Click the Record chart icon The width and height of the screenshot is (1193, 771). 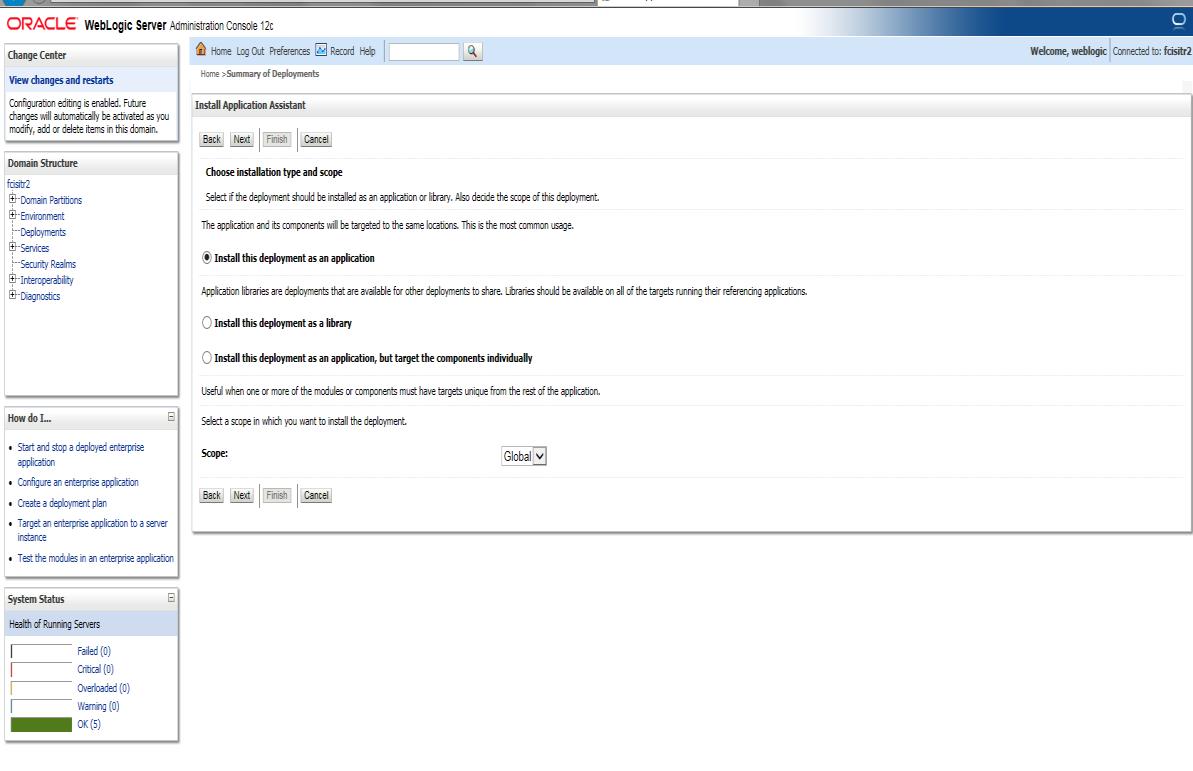pyautogui.click(x=321, y=50)
